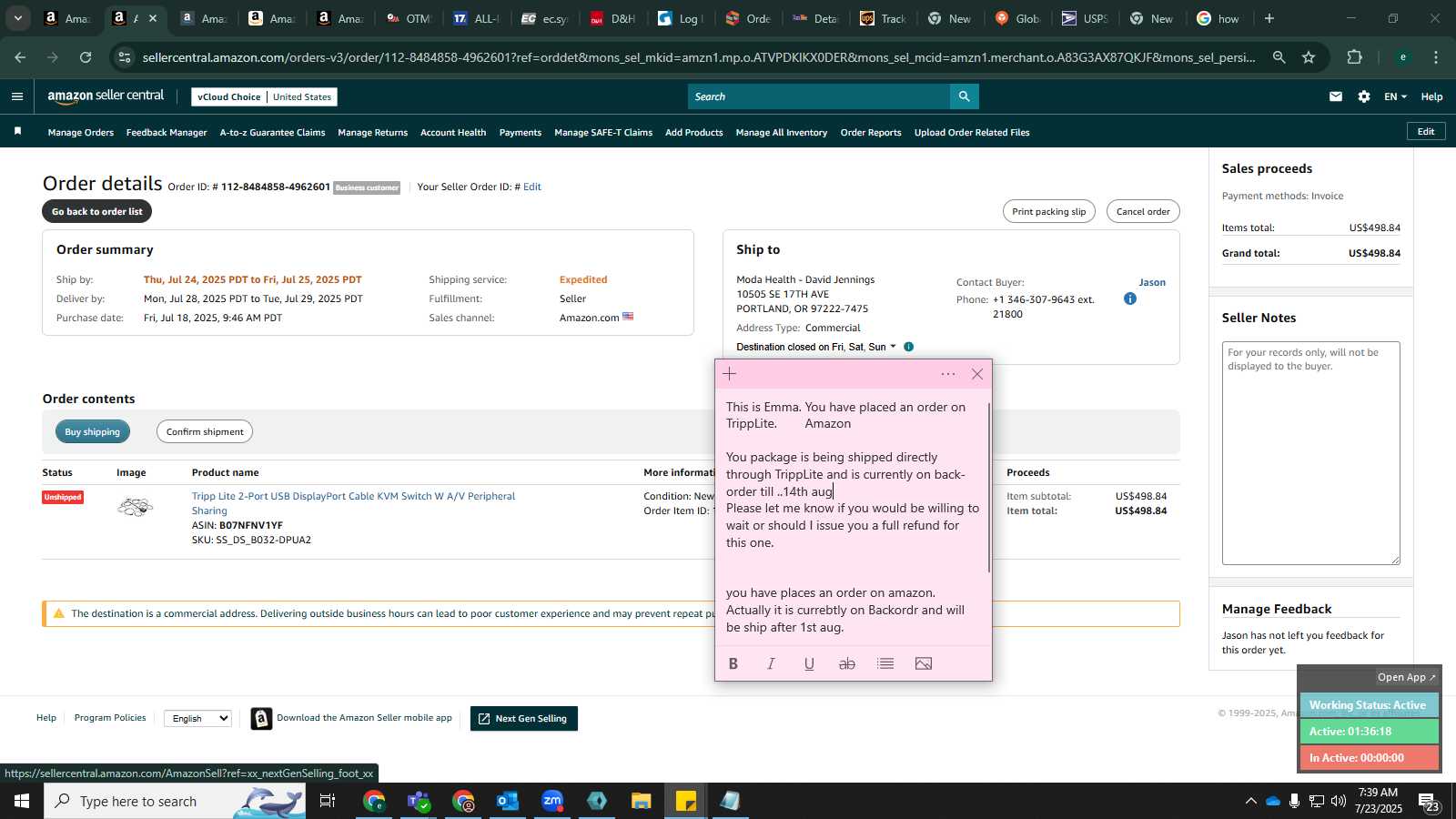
Task: Toggle italic formatting in sticky note
Action: pyautogui.click(x=771, y=663)
